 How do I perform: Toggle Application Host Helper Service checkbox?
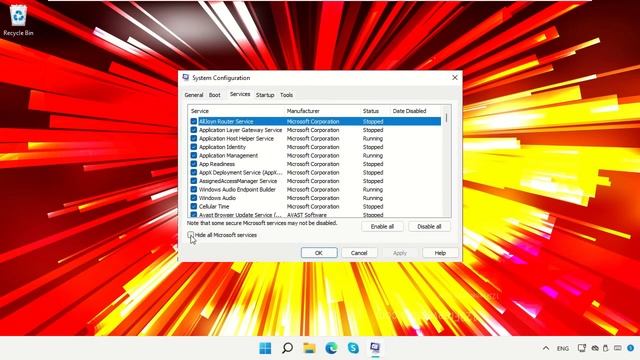193,138
